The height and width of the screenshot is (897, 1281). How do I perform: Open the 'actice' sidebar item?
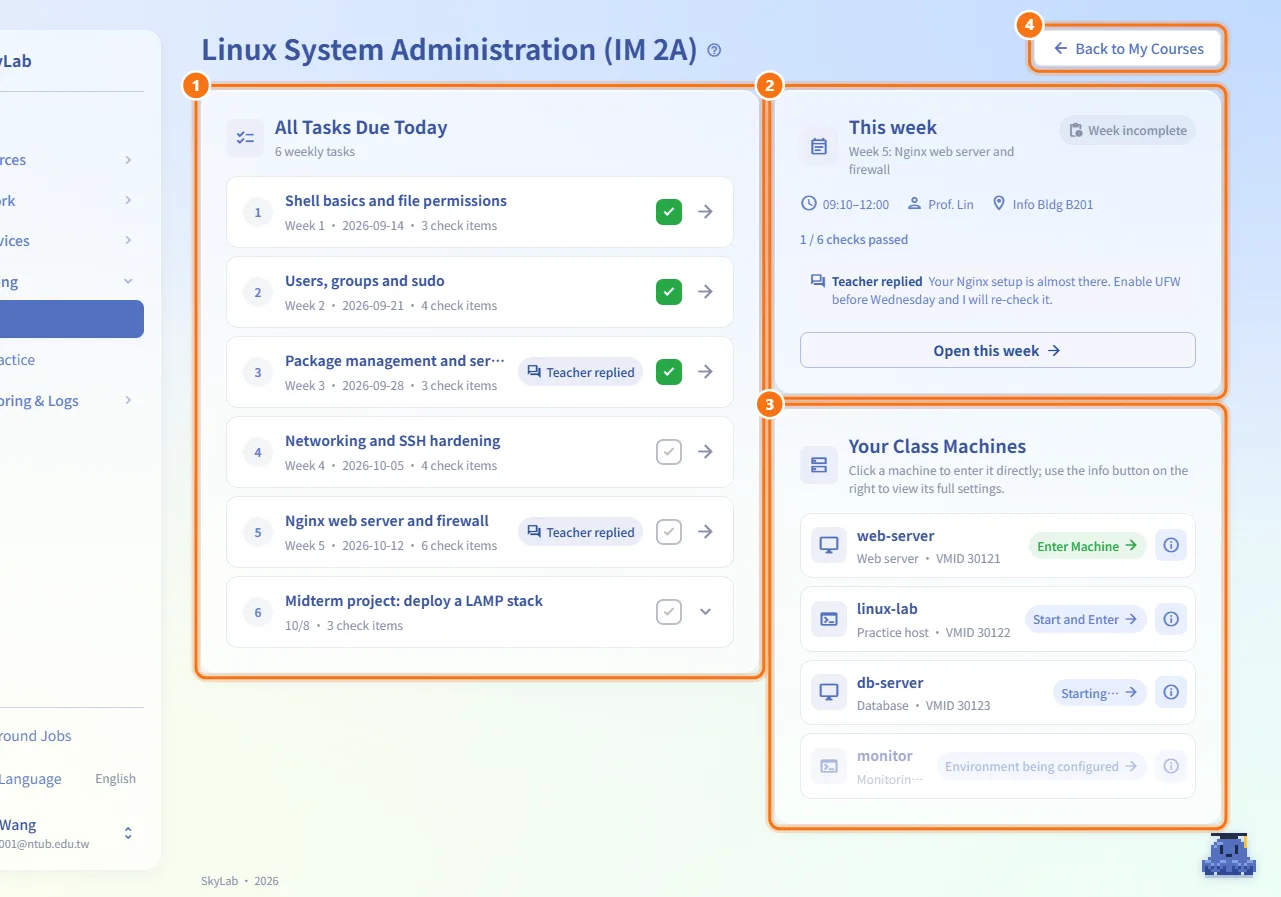pos(18,360)
